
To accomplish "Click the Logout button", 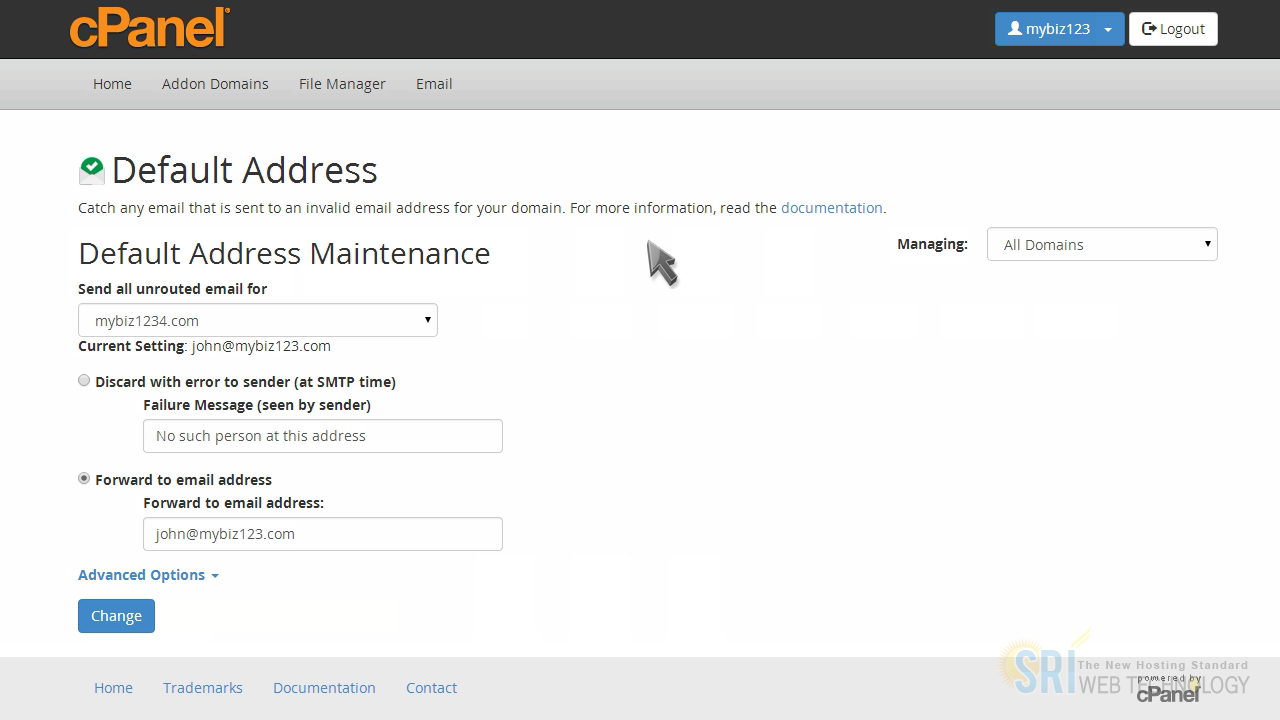I will point(1173,29).
